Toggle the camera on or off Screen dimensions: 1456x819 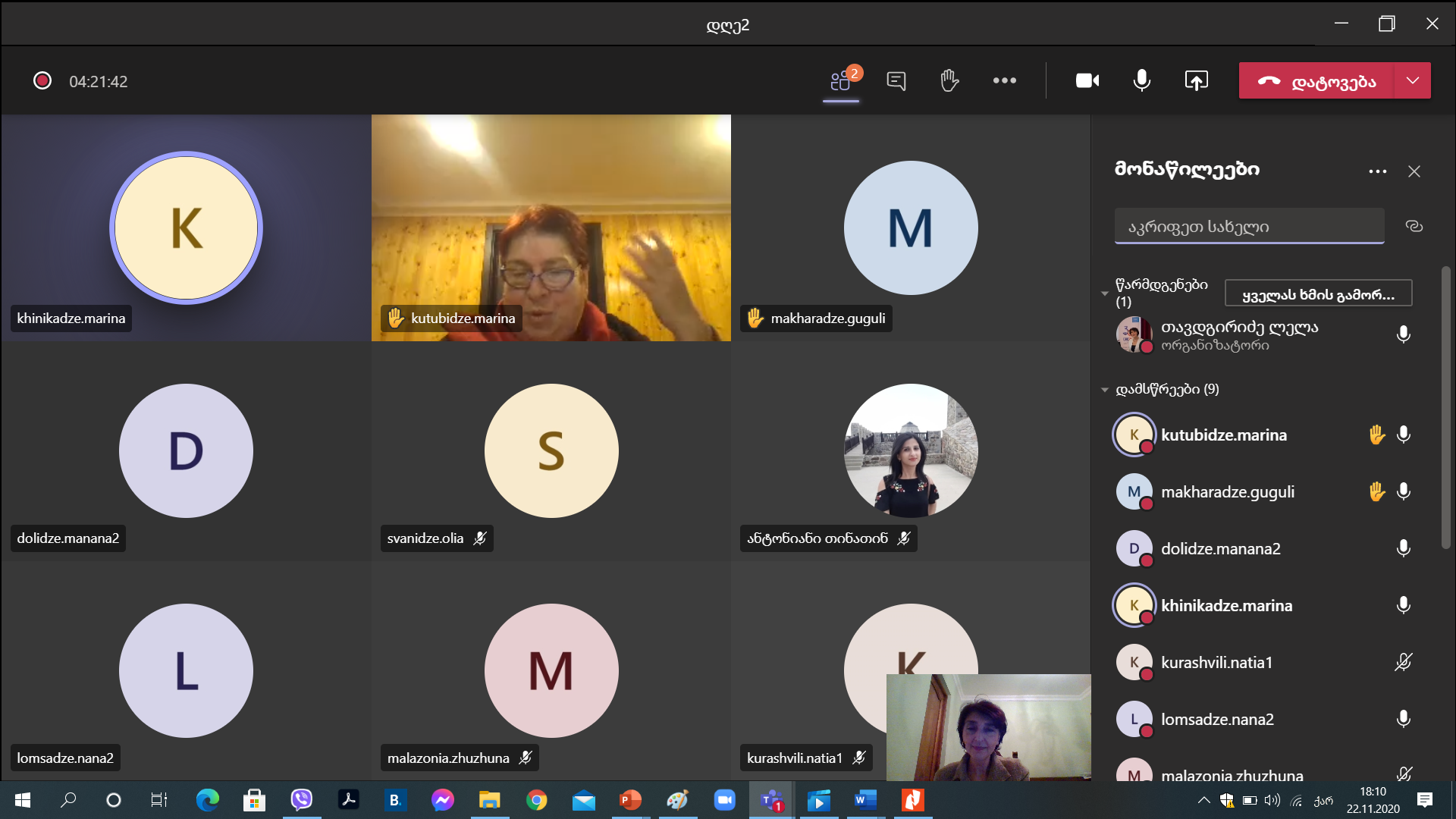(x=1087, y=80)
